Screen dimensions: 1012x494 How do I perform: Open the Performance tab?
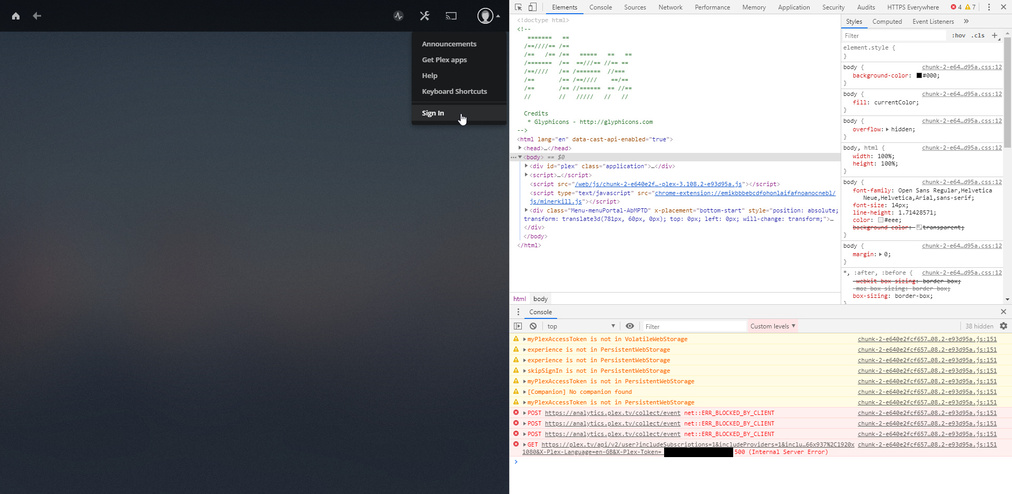point(713,7)
